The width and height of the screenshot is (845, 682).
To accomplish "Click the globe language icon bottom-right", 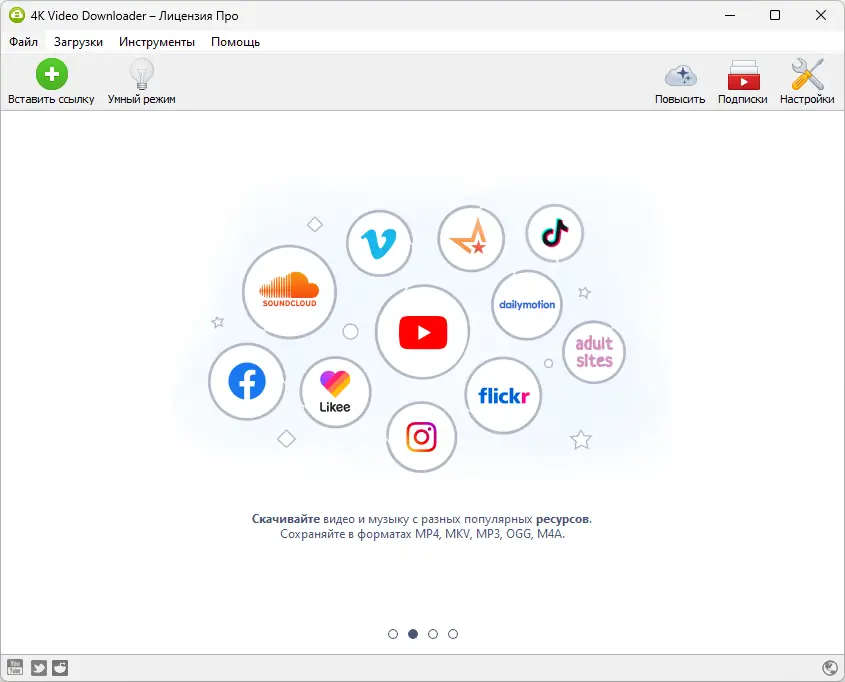I will tap(829, 666).
